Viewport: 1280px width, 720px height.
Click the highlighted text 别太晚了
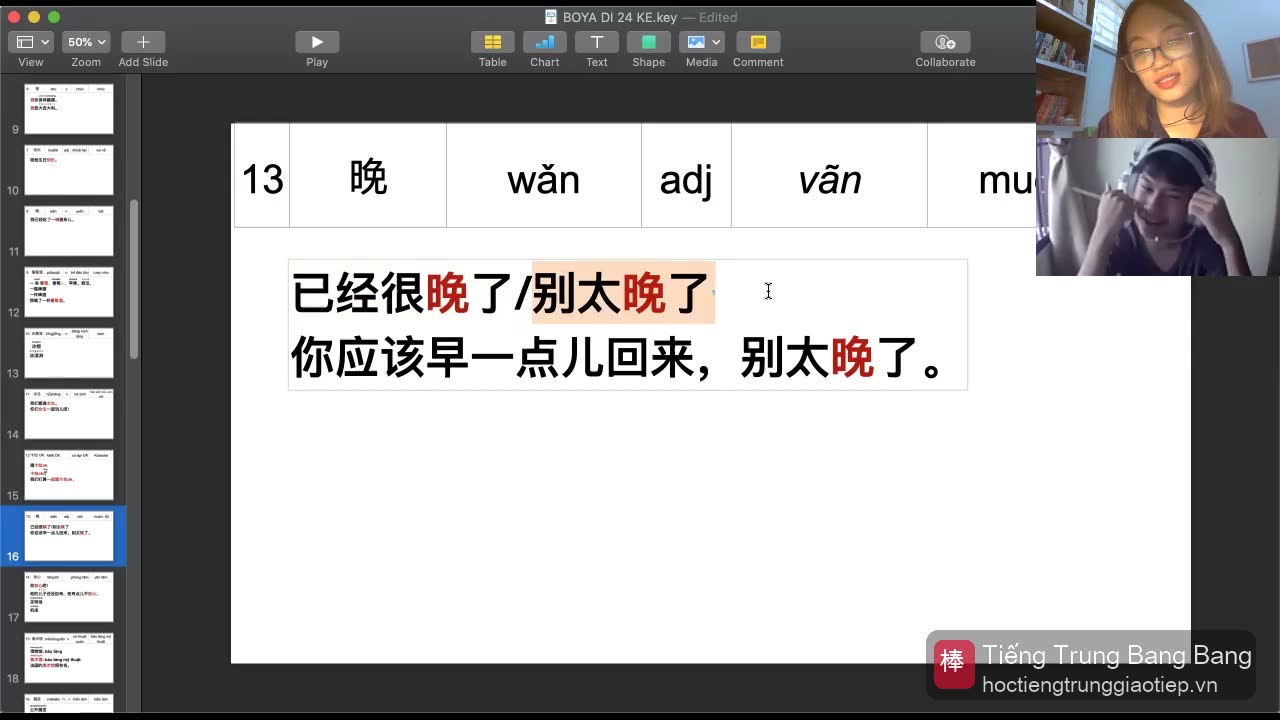pyautogui.click(x=622, y=294)
